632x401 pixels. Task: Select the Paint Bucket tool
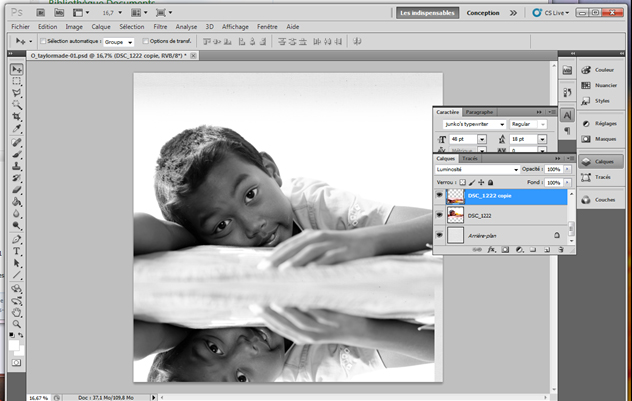pos(17,202)
